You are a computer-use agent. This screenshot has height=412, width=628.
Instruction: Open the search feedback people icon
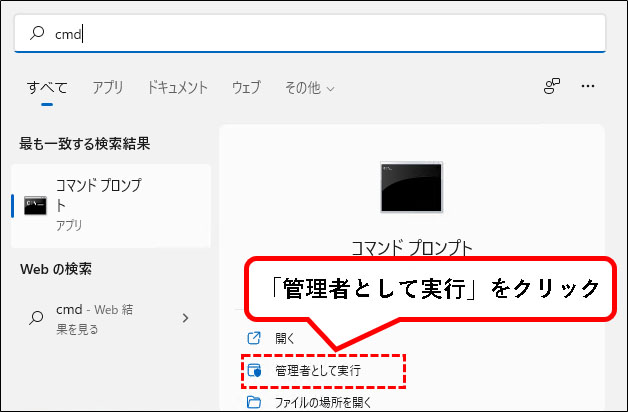552,86
